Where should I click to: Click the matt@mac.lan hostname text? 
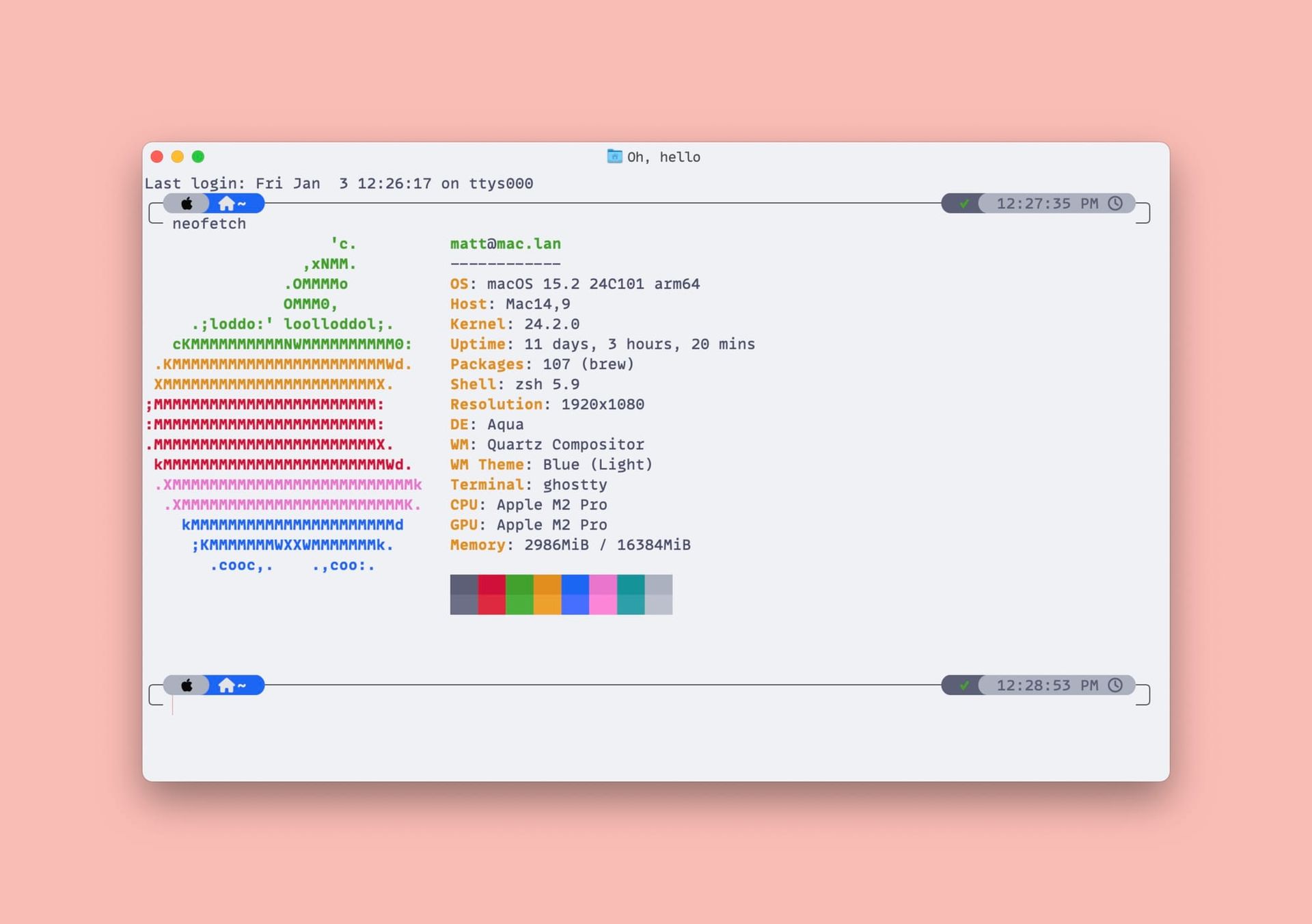504,243
